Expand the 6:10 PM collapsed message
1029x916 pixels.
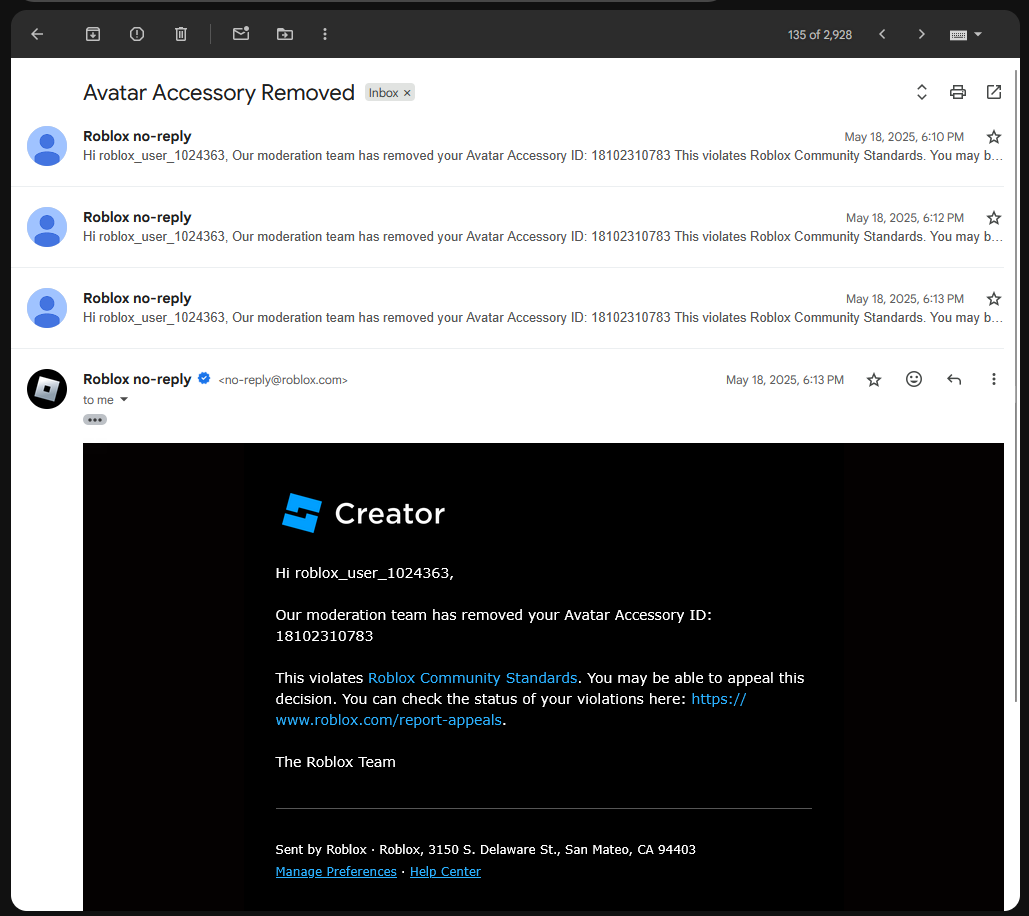tap(508, 146)
